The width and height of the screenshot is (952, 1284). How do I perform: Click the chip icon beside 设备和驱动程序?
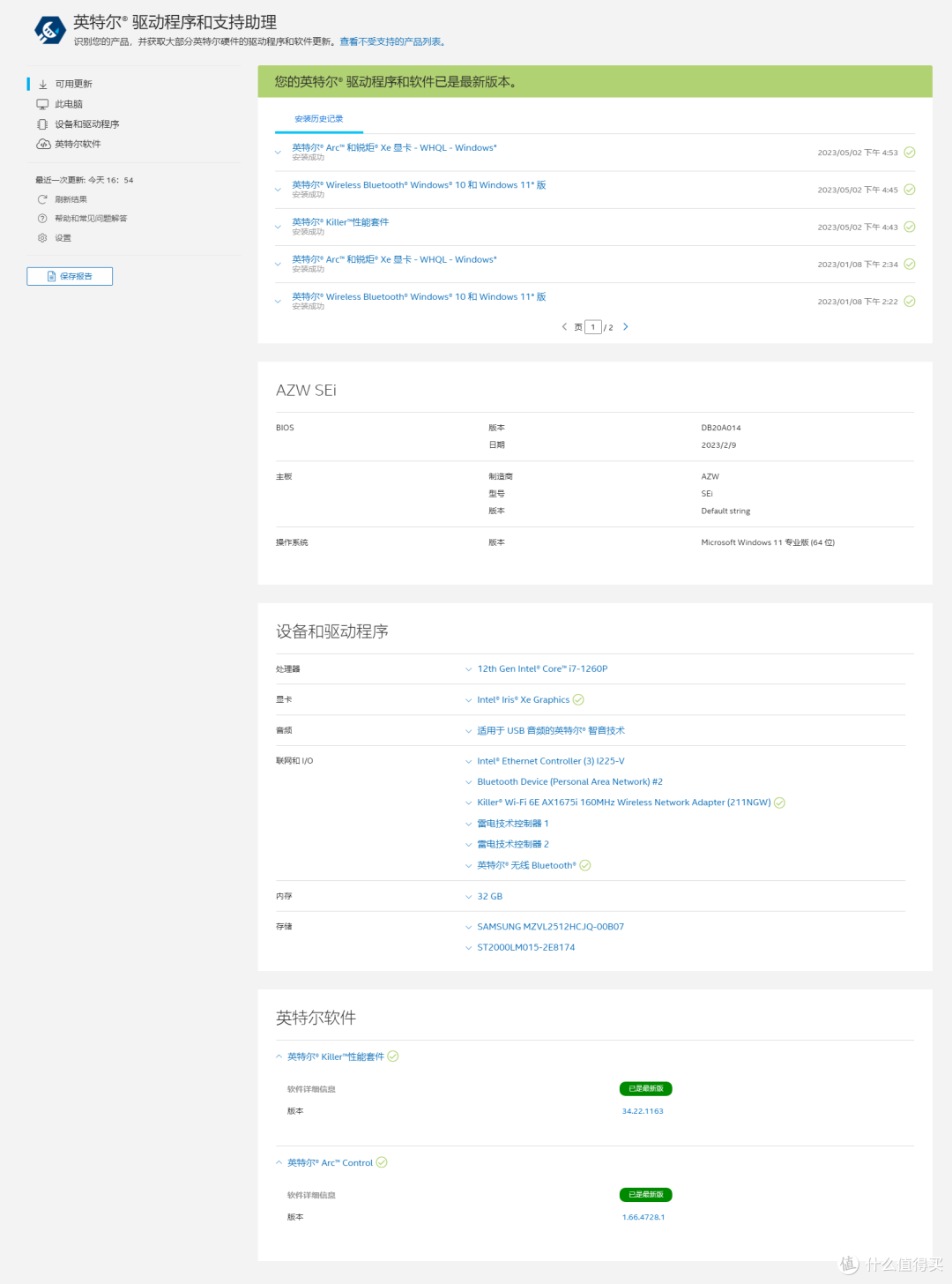point(42,124)
